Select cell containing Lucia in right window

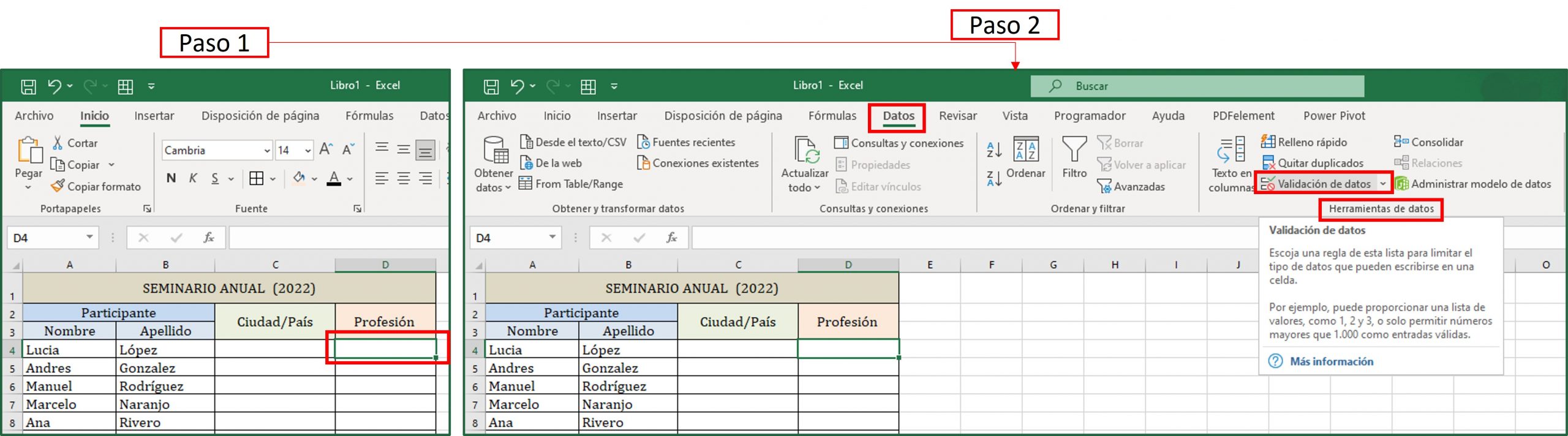click(532, 350)
